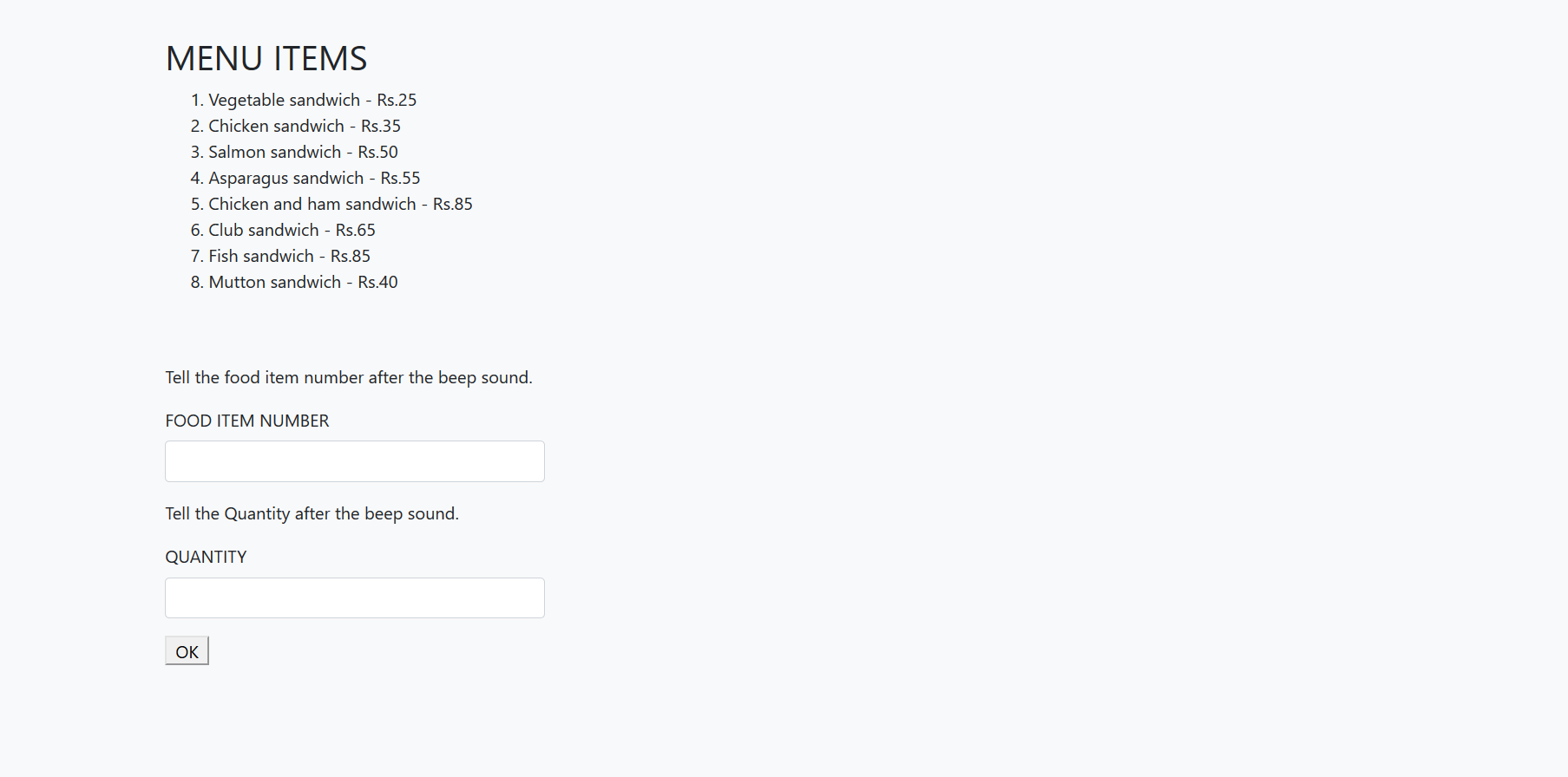Click the FOOD ITEM NUMBER label
The image size is (1568, 777).
point(247,421)
